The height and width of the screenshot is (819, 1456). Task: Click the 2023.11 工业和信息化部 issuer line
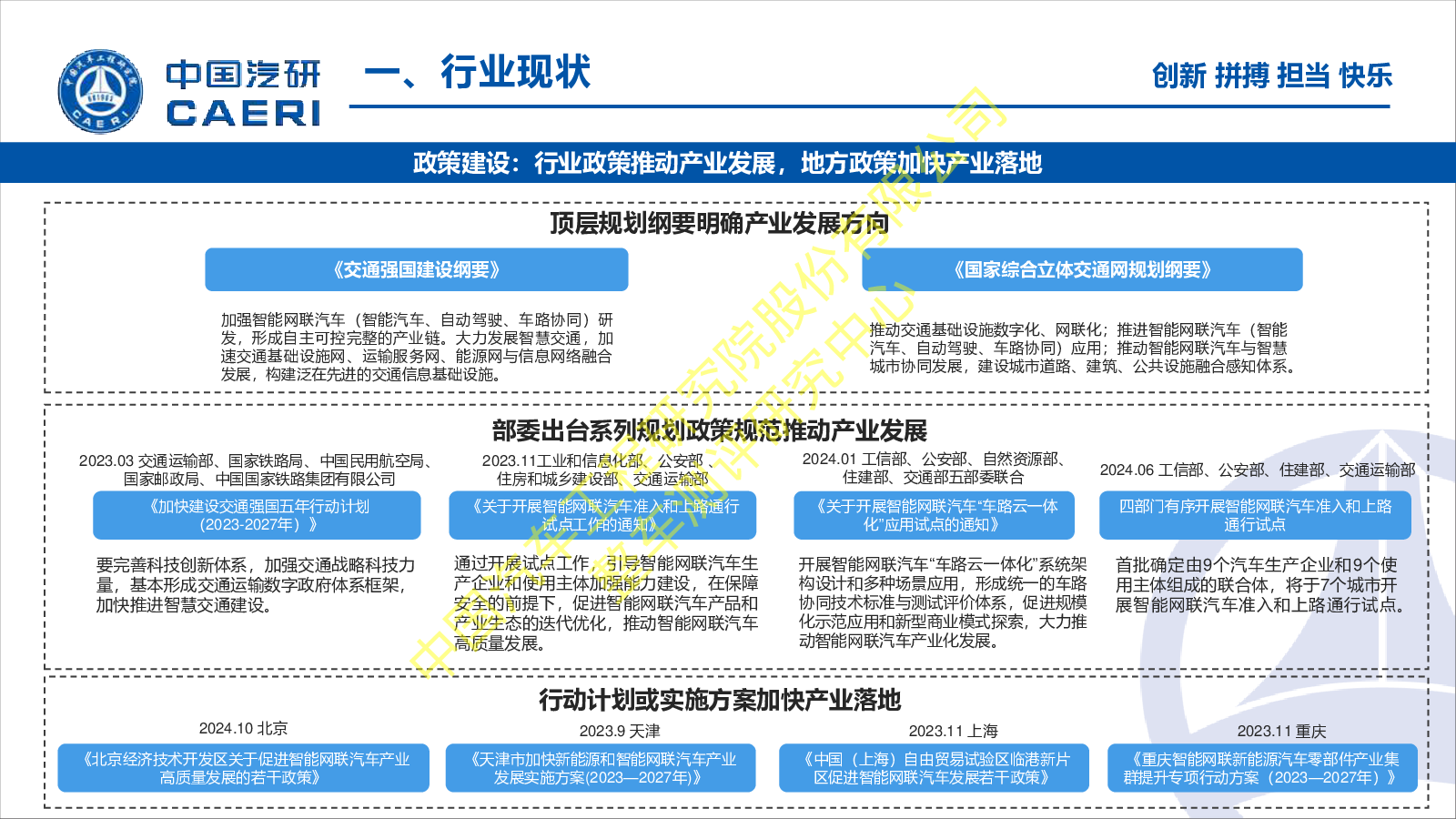coord(602,470)
